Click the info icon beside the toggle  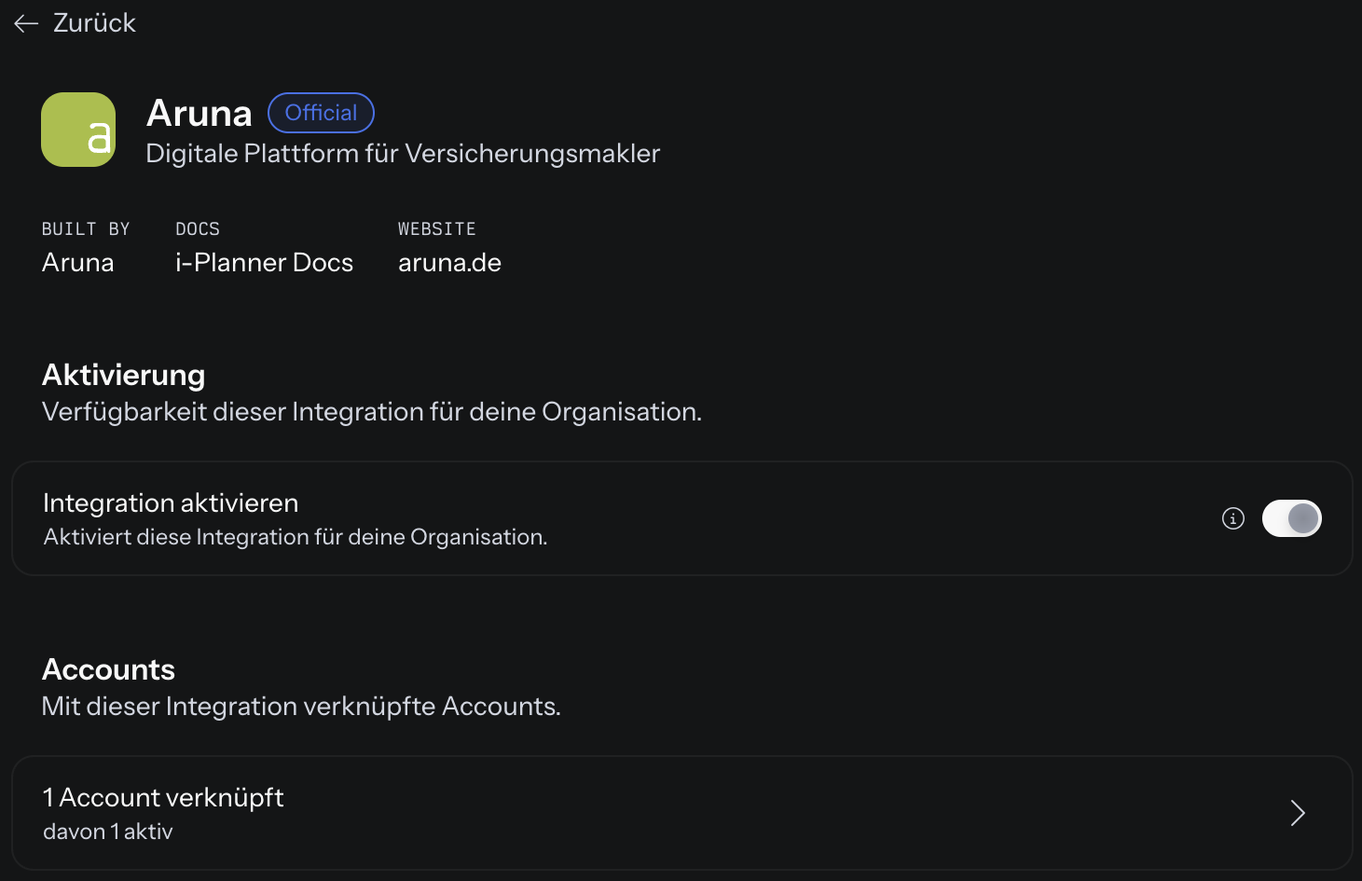click(1233, 518)
